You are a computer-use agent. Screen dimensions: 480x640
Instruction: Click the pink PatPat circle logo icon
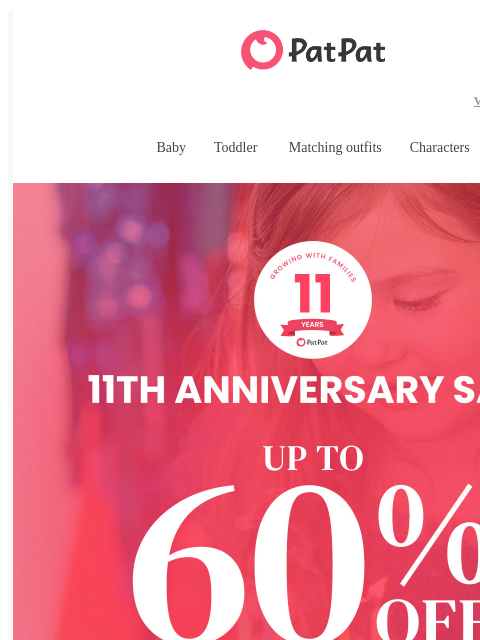262,50
